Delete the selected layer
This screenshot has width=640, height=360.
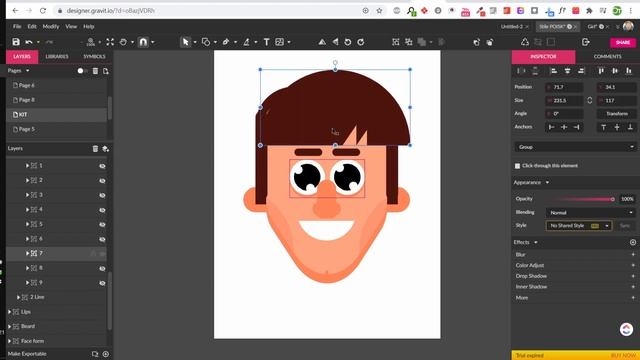click(x=95, y=149)
